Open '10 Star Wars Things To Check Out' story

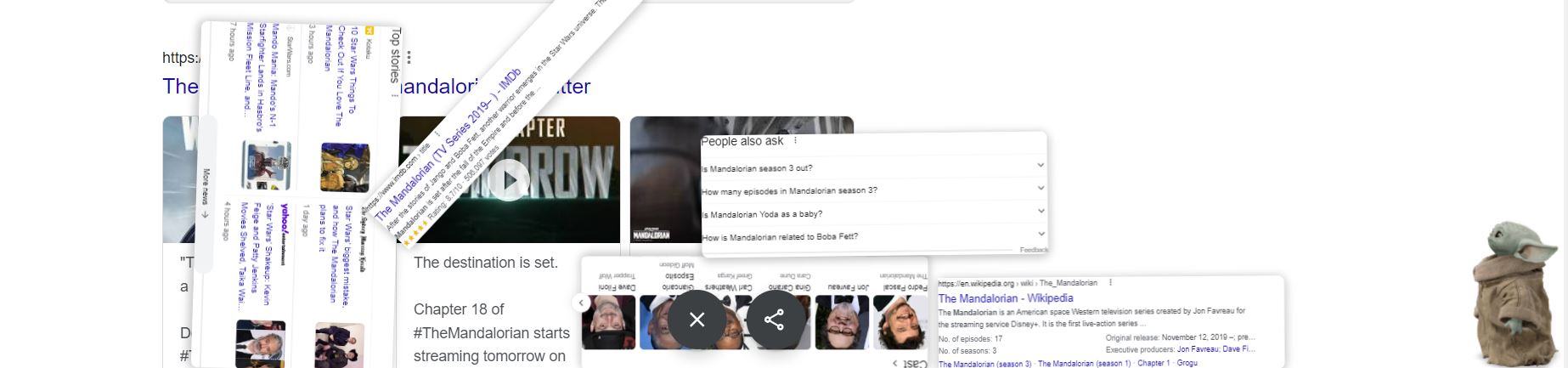(339, 75)
